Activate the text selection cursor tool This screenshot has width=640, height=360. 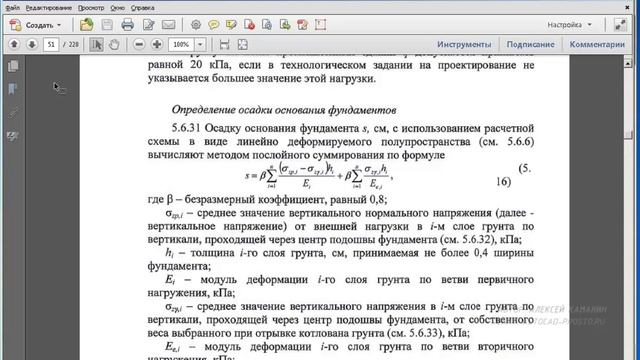point(96,44)
